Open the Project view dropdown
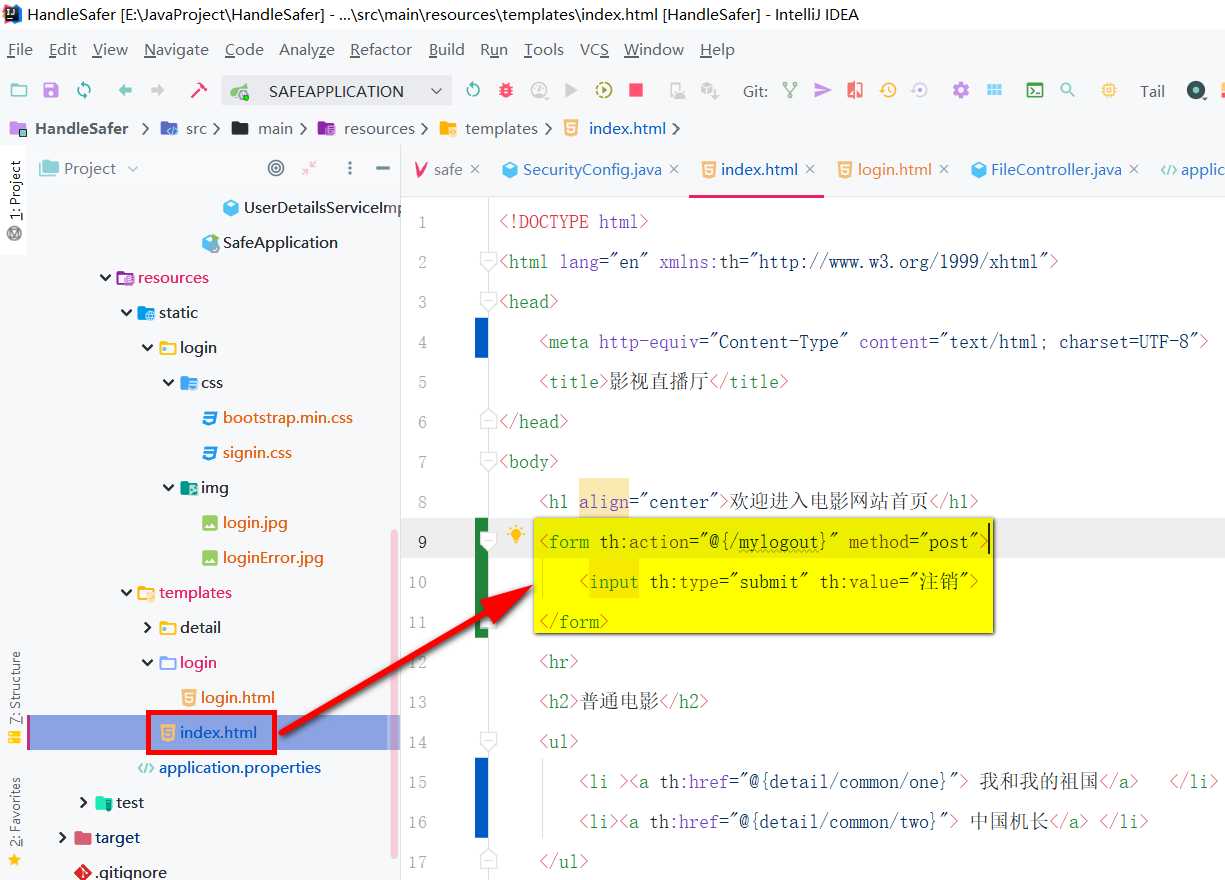1225x880 pixels. click(88, 168)
